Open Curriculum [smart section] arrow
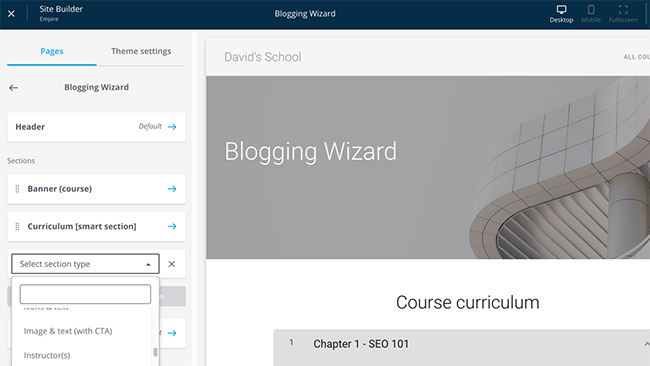The width and height of the screenshot is (650, 366). click(172, 226)
